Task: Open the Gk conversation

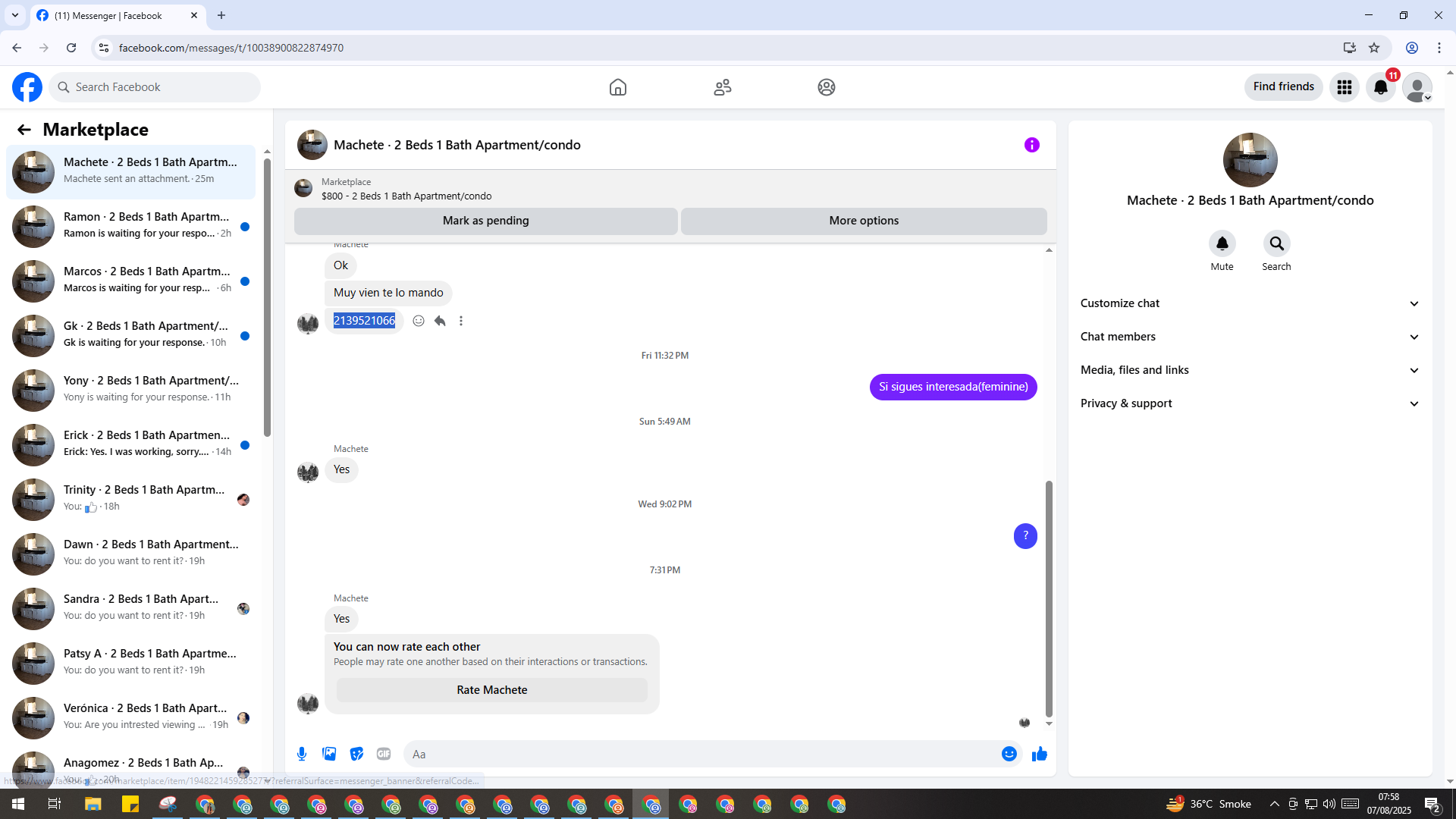Action: [x=130, y=335]
